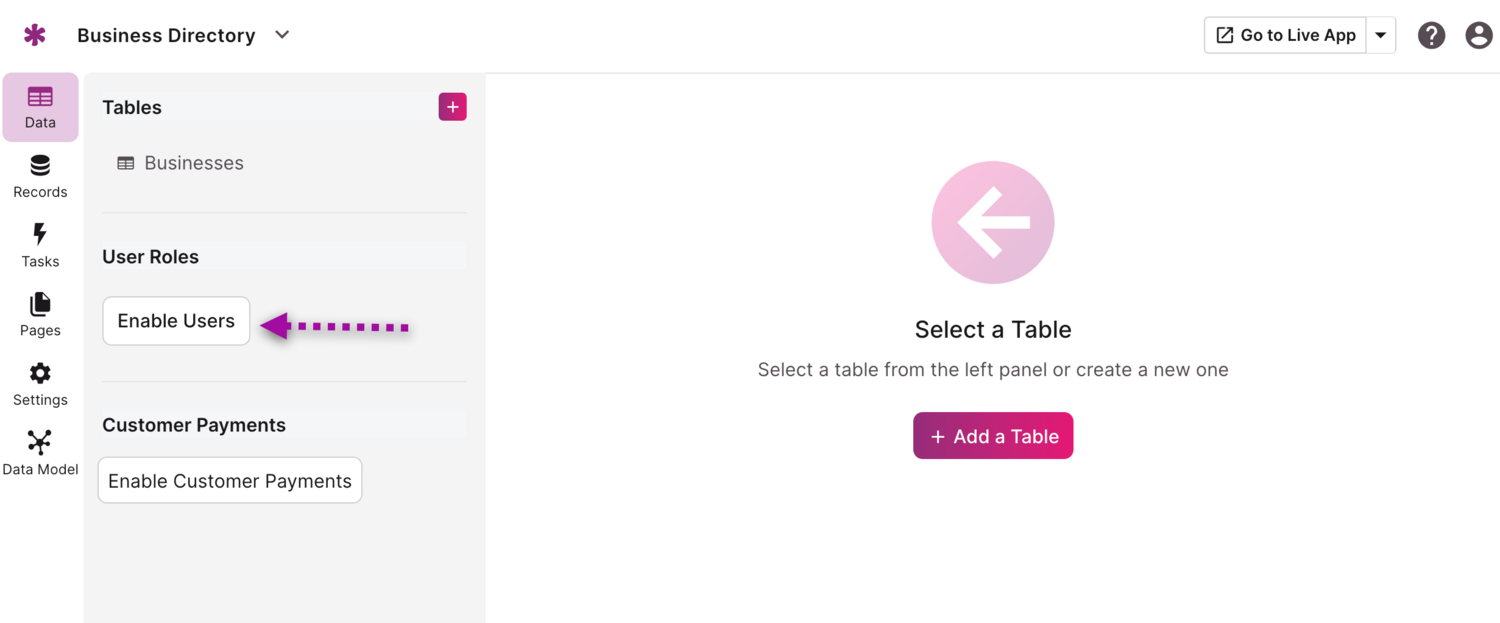Click the help question mark icon
1500x623 pixels.
tap(1431, 35)
